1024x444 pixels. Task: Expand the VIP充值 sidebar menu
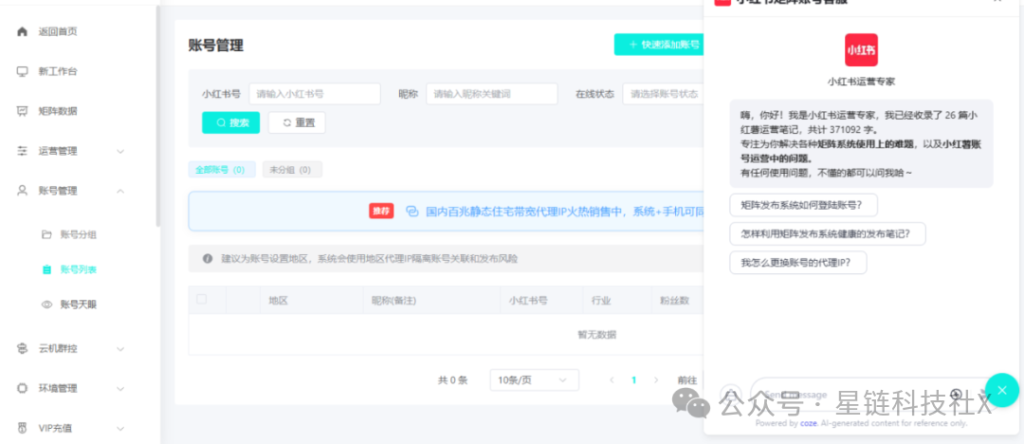120,428
